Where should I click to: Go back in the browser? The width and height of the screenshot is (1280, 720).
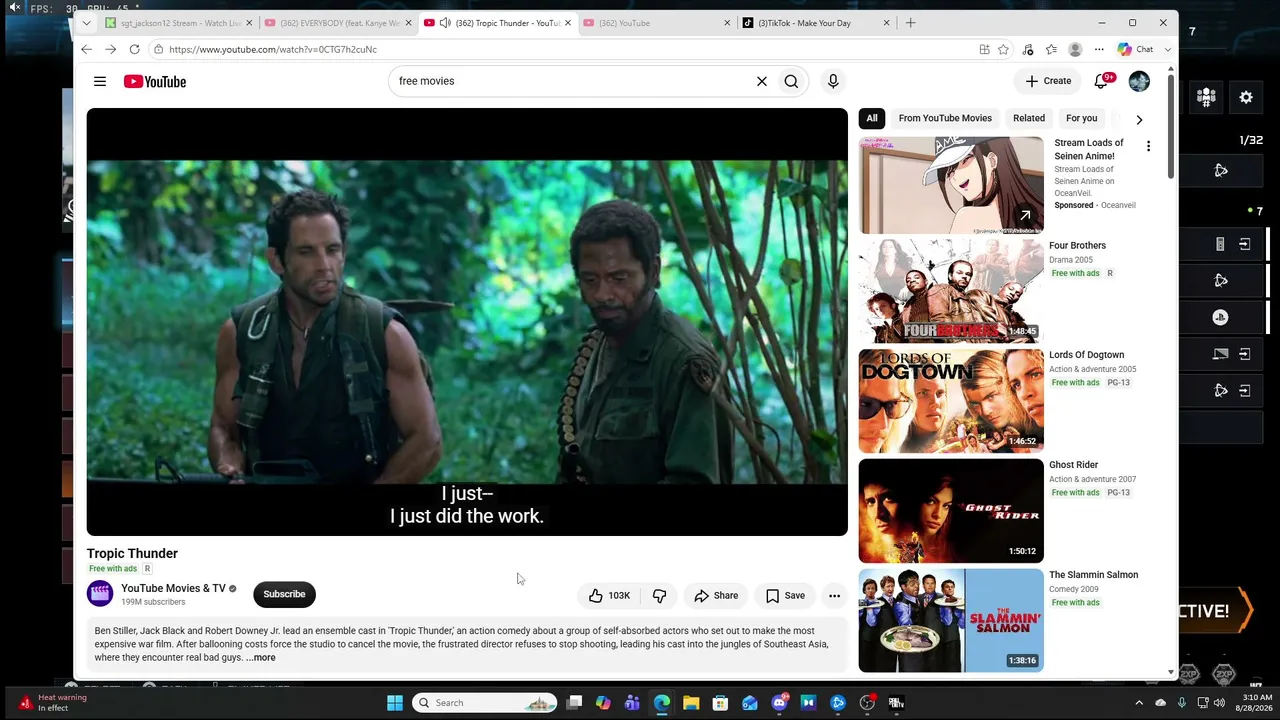87,49
